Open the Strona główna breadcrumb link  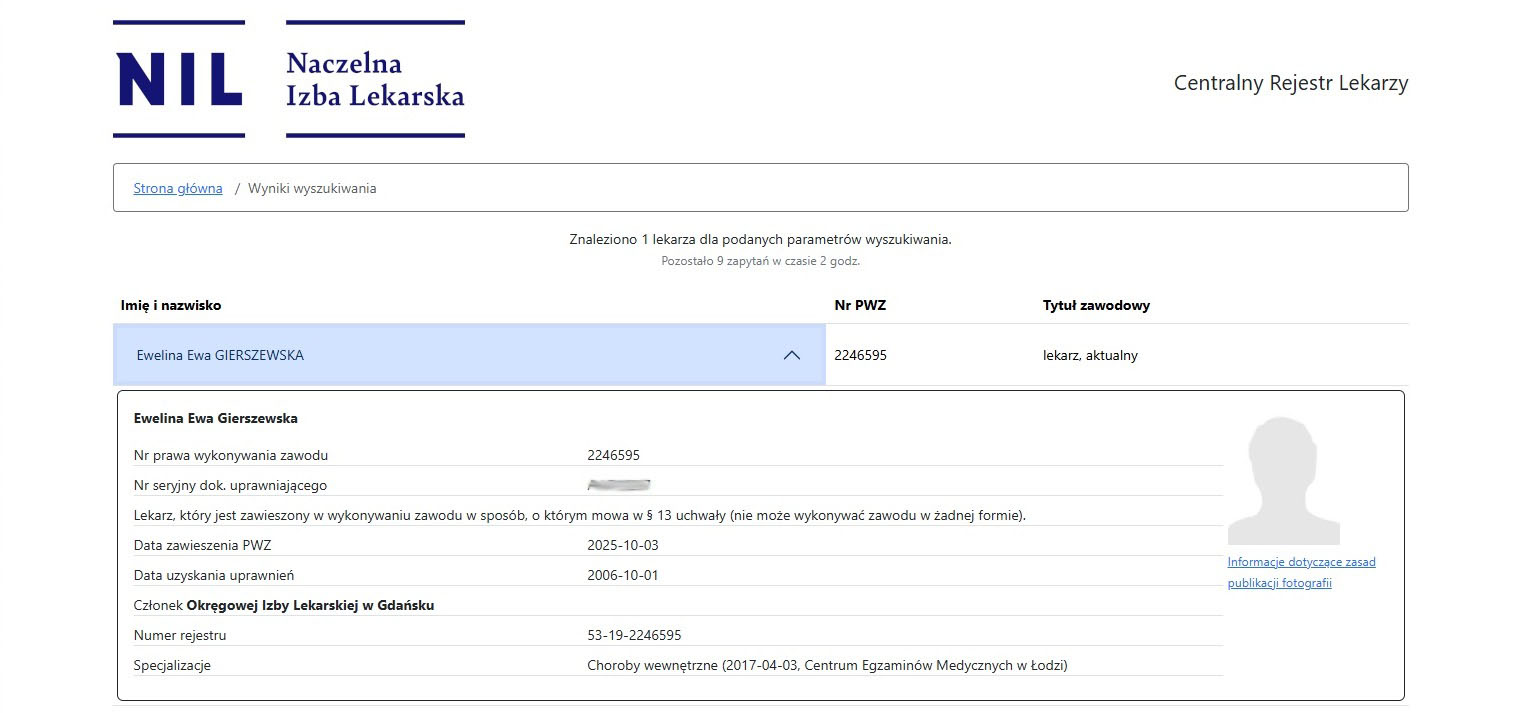click(178, 188)
